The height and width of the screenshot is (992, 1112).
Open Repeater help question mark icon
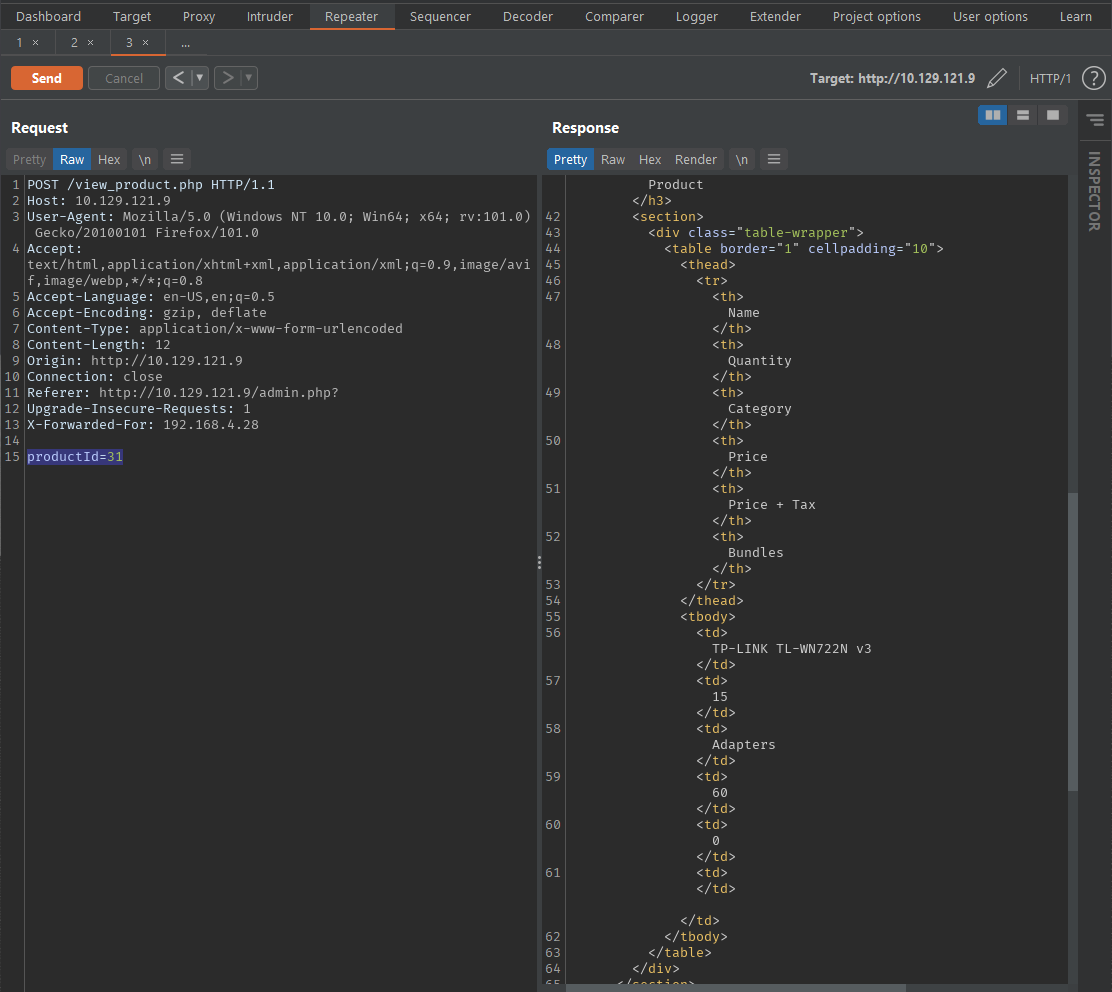tap(1093, 78)
